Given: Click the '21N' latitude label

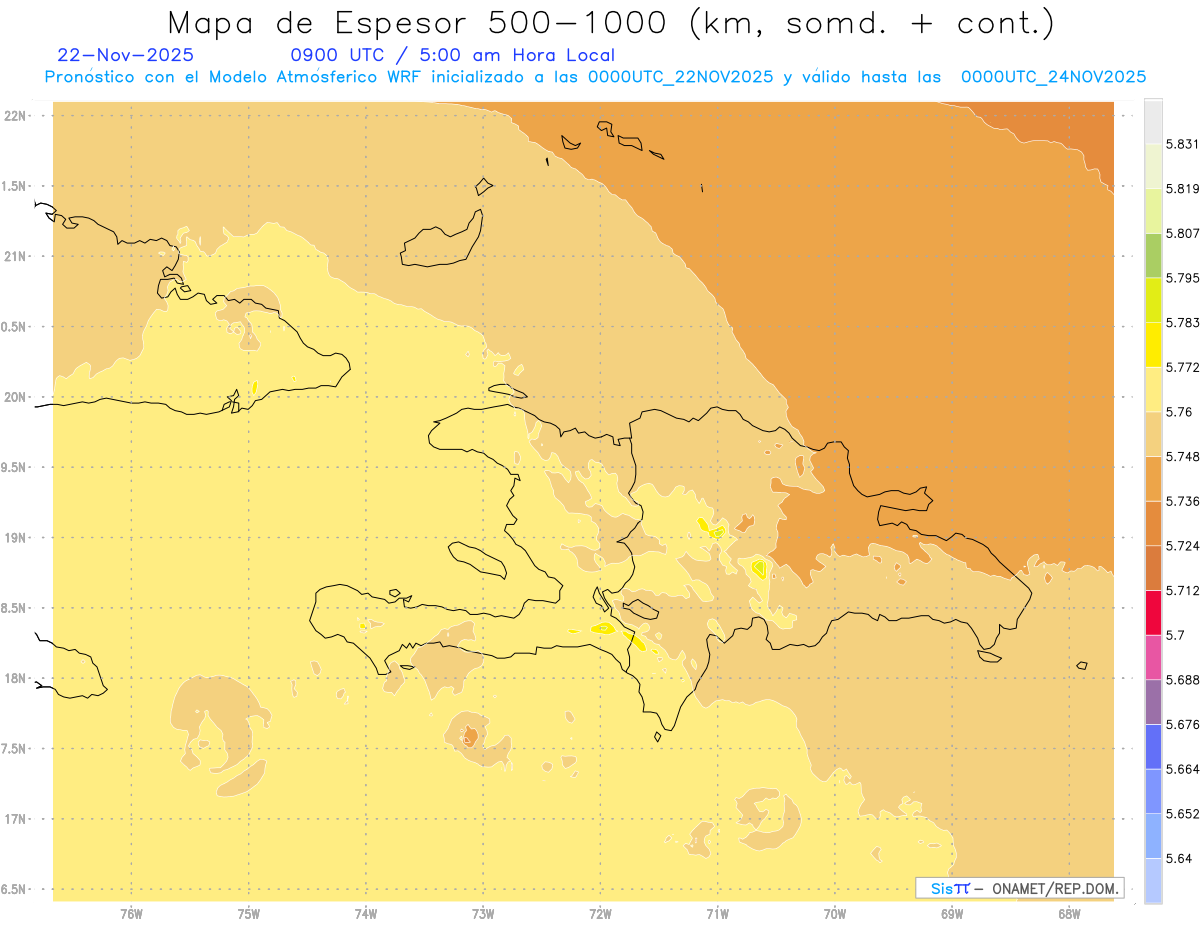Looking at the screenshot, I should tap(16, 256).
